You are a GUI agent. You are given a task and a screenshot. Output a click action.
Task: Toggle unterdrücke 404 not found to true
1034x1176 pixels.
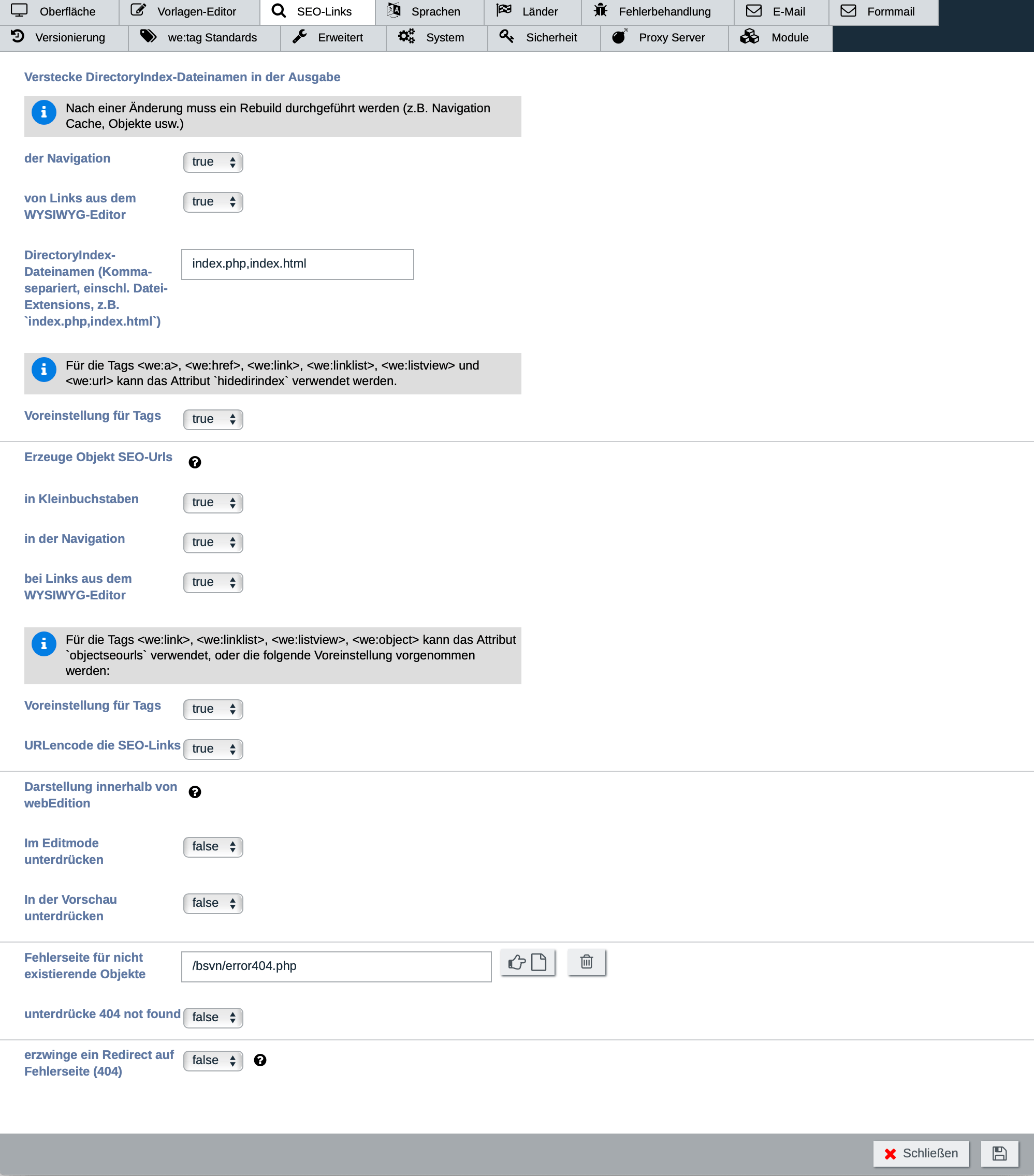point(212,1017)
